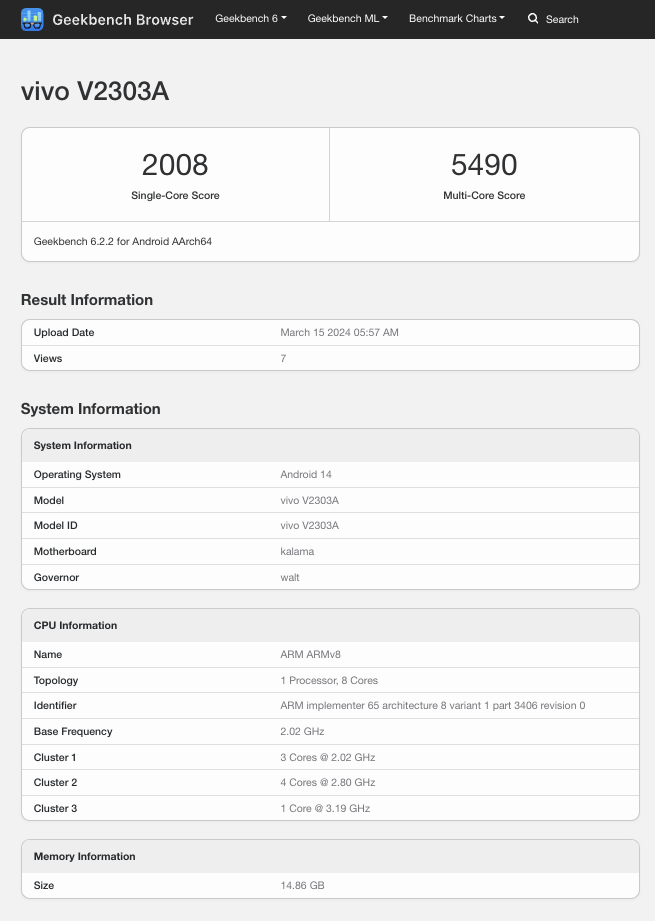Click the upload date March 15 2024 value
The width and height of the screenshot is (655, 921).
pyautogui.click(x=339, y=332)
